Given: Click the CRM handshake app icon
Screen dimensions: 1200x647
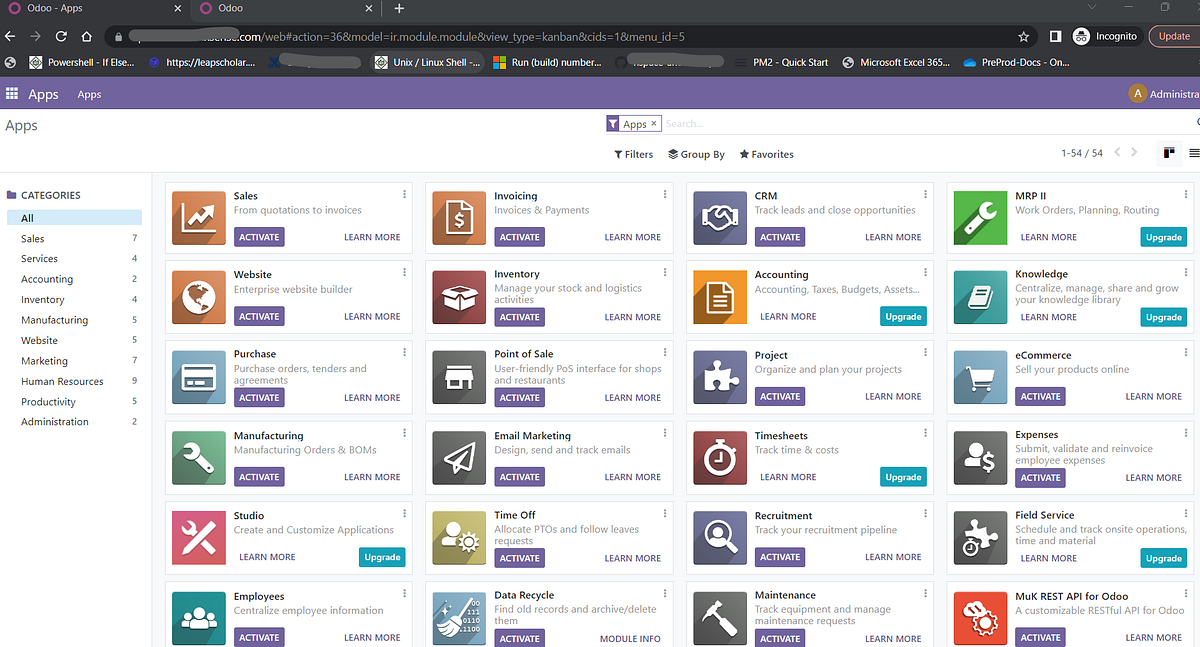Looking at the screenshot, I should coord(719,217).
